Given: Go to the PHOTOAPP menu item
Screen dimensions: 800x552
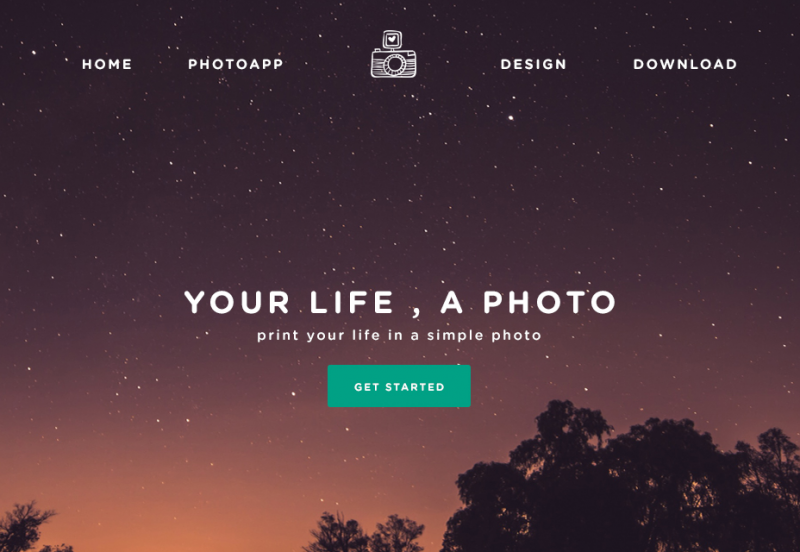Looking at the screenshot, I should click(x=236, y=64).
